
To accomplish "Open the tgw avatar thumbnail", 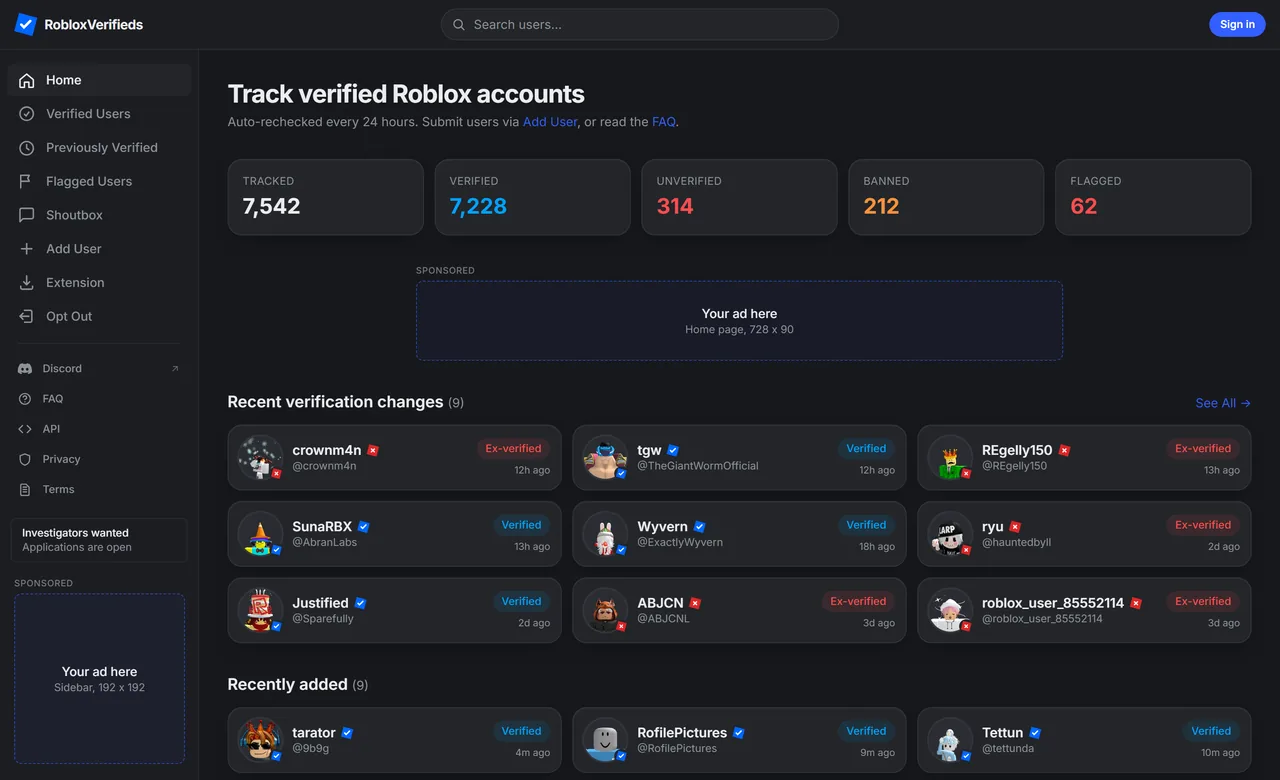I will (x=606, y=458).
